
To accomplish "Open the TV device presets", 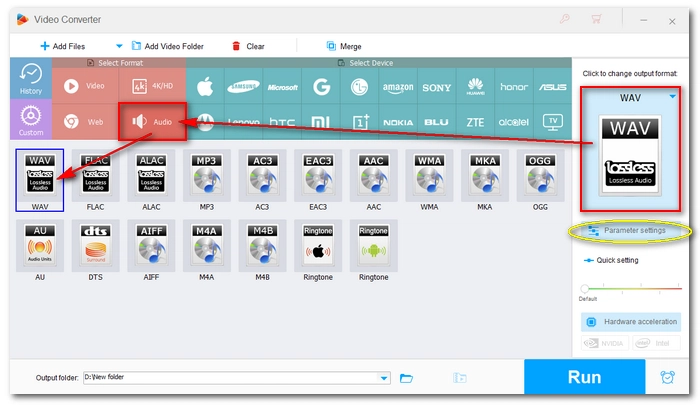I will tap(552, 122).
